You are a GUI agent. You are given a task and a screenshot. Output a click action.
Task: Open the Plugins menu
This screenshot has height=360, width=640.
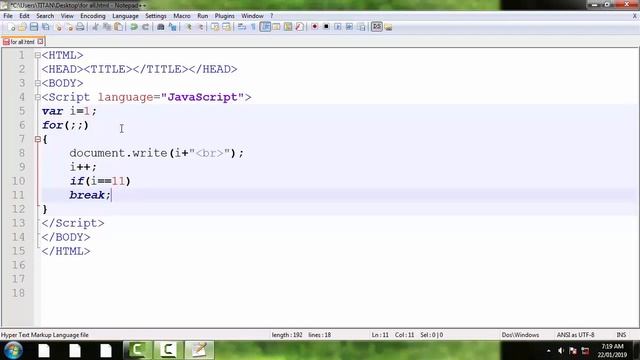pyautogui.click(x=224, y=16)
